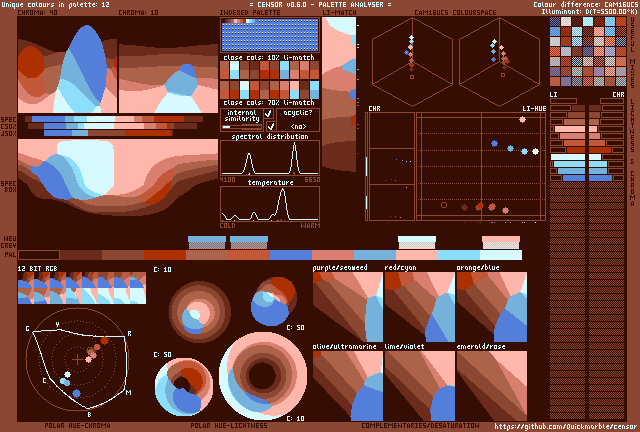Open the orange/blue complementaries panel
The height and width of the screenshot is (432, 640).
click(x=492, y=307)
